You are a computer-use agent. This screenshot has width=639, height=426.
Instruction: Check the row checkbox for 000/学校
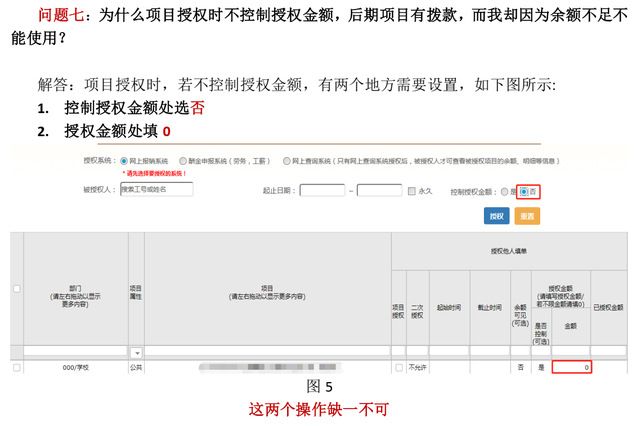tap(16, 367)
